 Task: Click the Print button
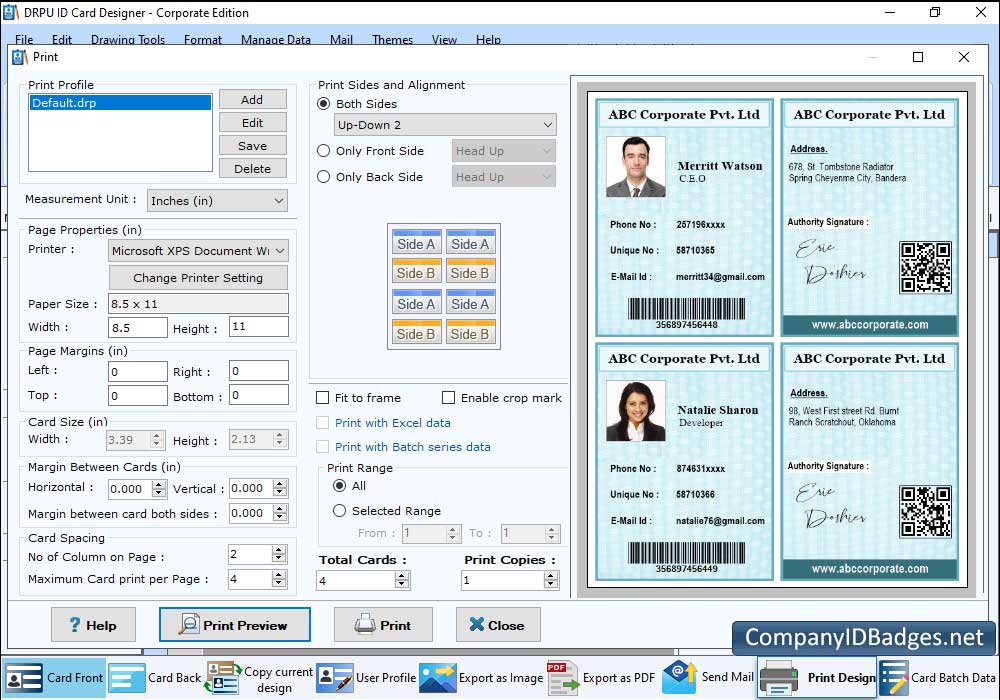click(x=383, y=625)
